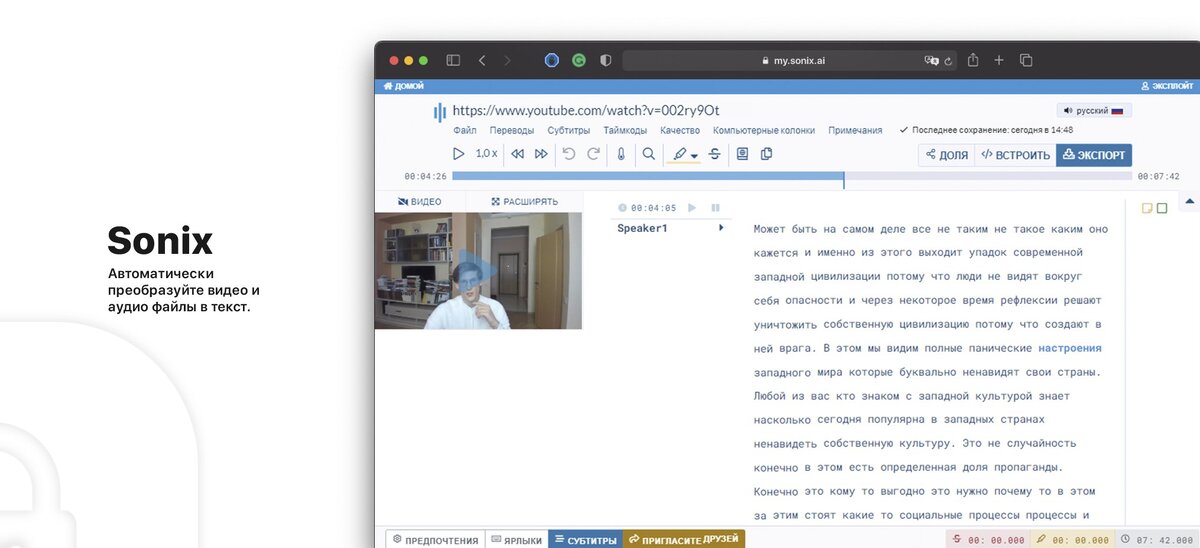This screenshot has height=548, width=1200.
Task: Open a new tab with plus icon
Action: click(999, 60)
